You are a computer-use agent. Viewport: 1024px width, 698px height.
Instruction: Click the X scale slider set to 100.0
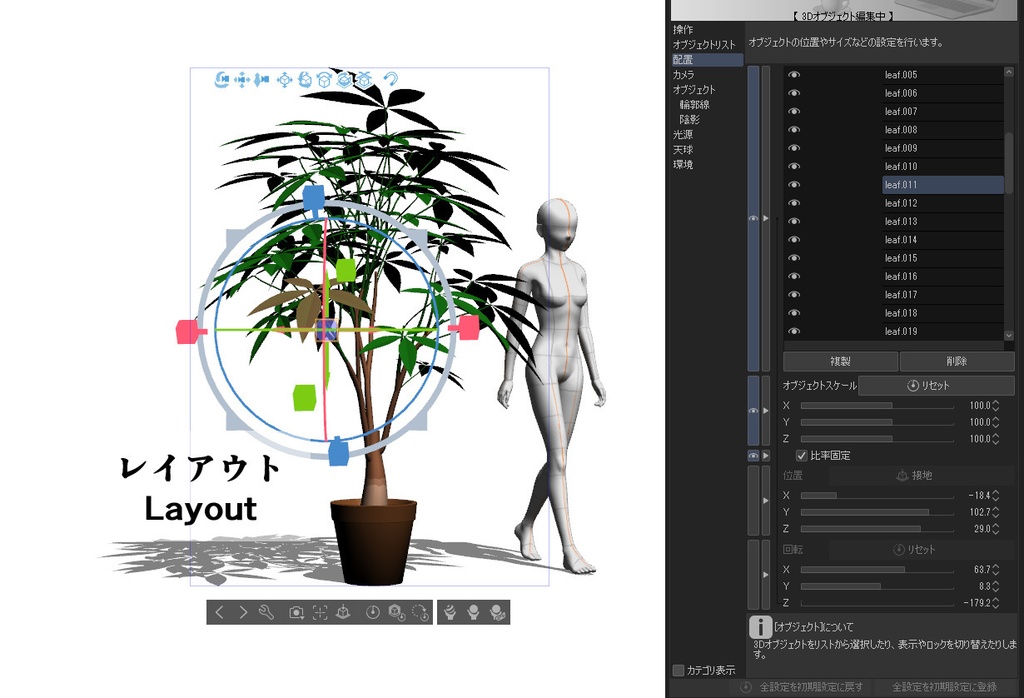[x=878, y=405]
